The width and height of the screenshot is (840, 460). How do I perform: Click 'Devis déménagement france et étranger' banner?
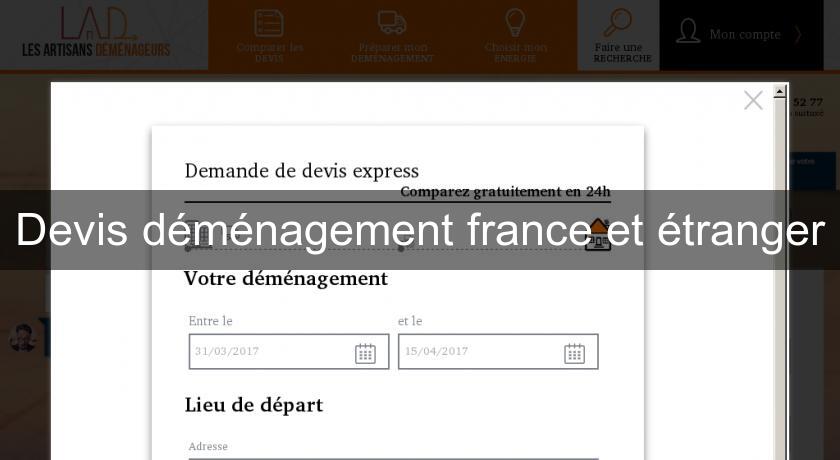(x=420, y=230)
